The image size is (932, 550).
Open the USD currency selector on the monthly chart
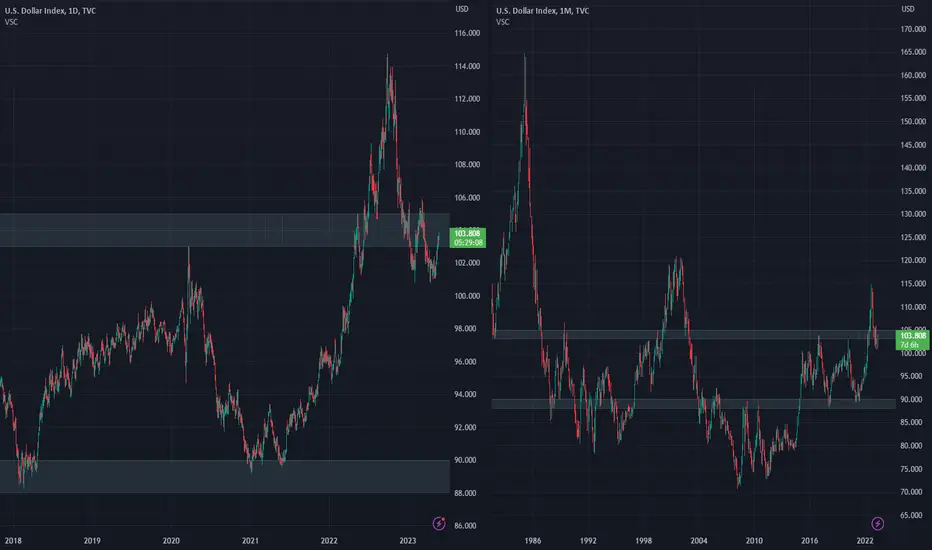[908, 9]
